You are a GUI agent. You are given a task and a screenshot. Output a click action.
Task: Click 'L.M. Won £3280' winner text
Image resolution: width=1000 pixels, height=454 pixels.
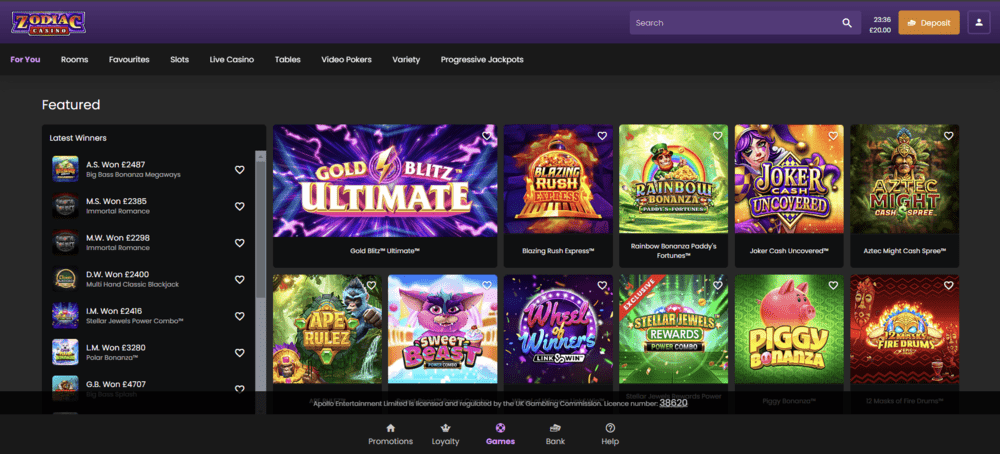[117, 348]
